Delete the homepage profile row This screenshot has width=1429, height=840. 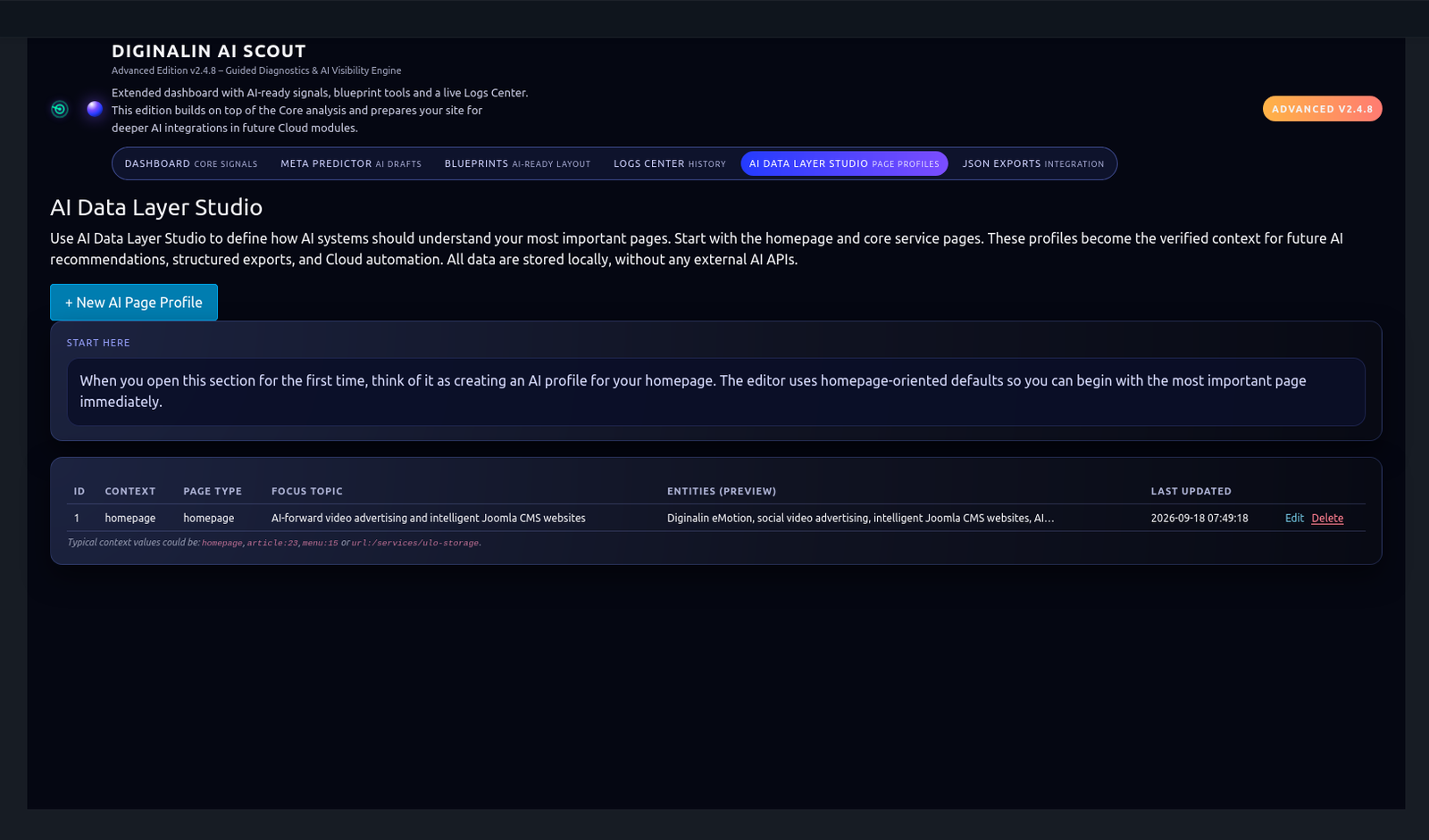pos(1327,518)
